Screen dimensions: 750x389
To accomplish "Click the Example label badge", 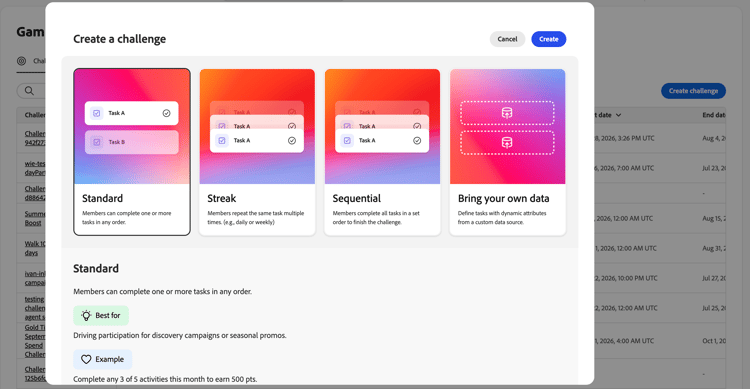I will coord(102,359).
